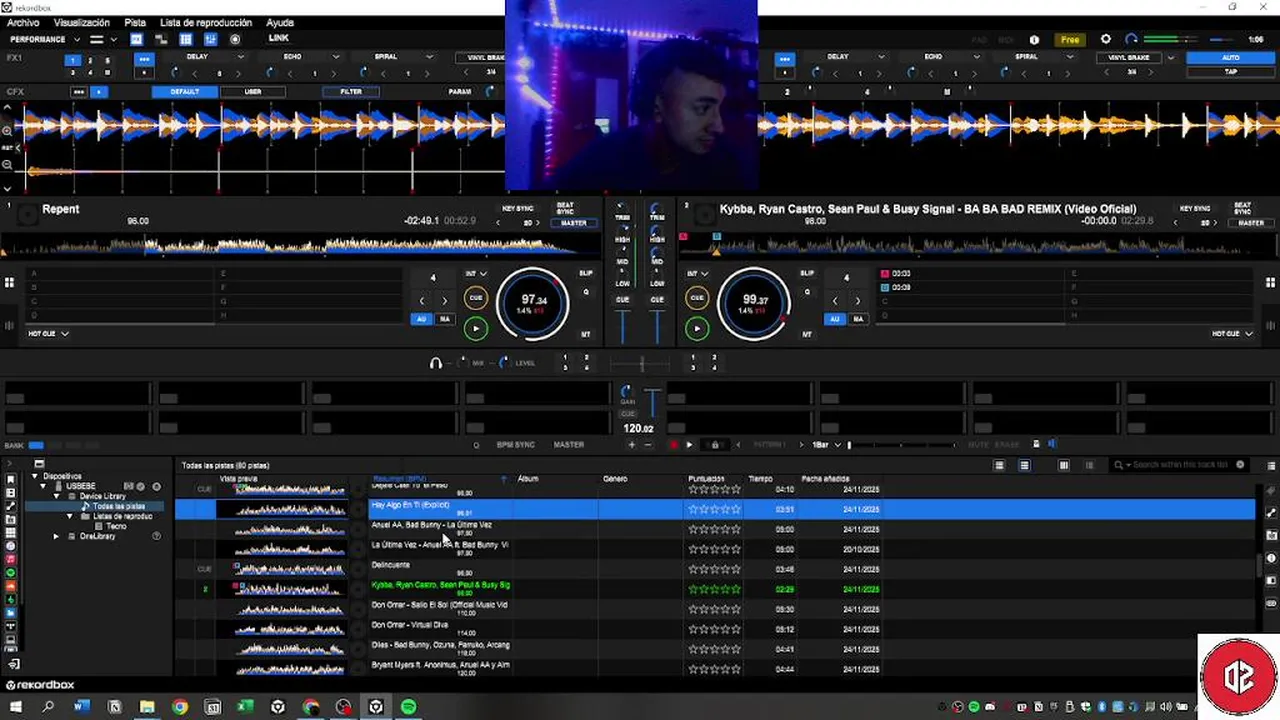Select the CFX USER tab
Screen dimensions: 1280x720
[253, 92]
